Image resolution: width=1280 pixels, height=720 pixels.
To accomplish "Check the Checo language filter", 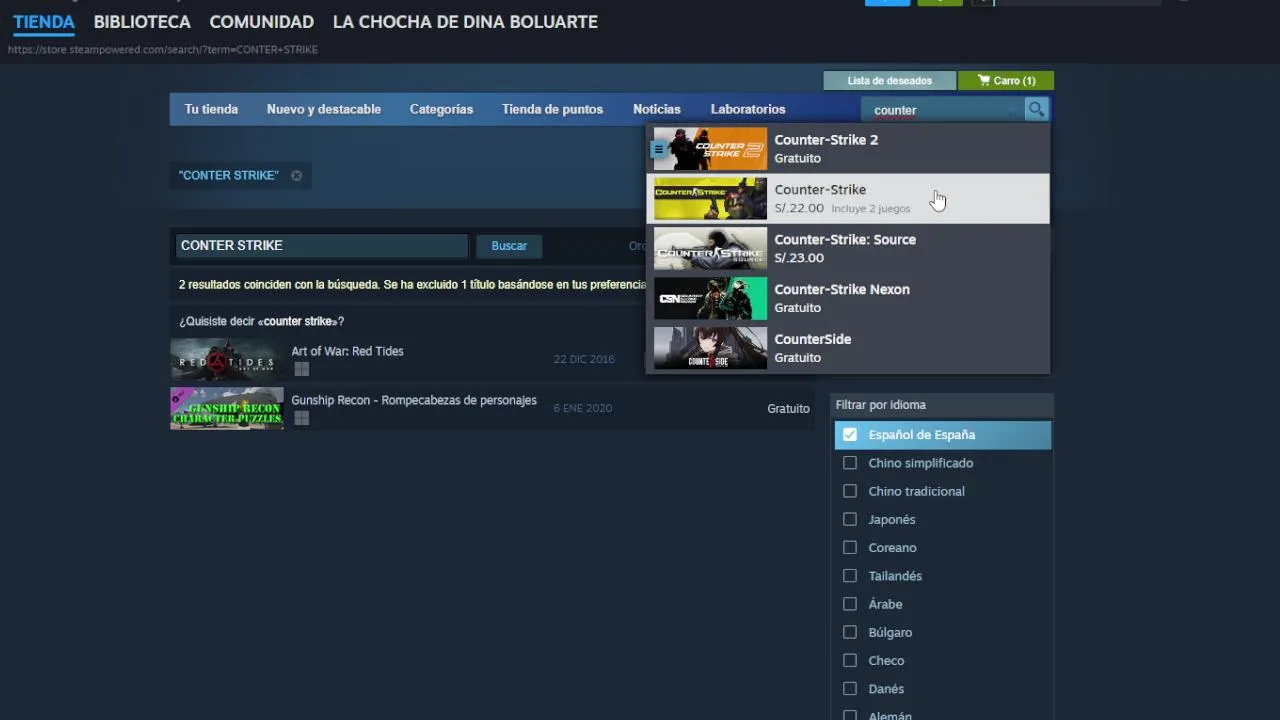I will coord(850,660).
